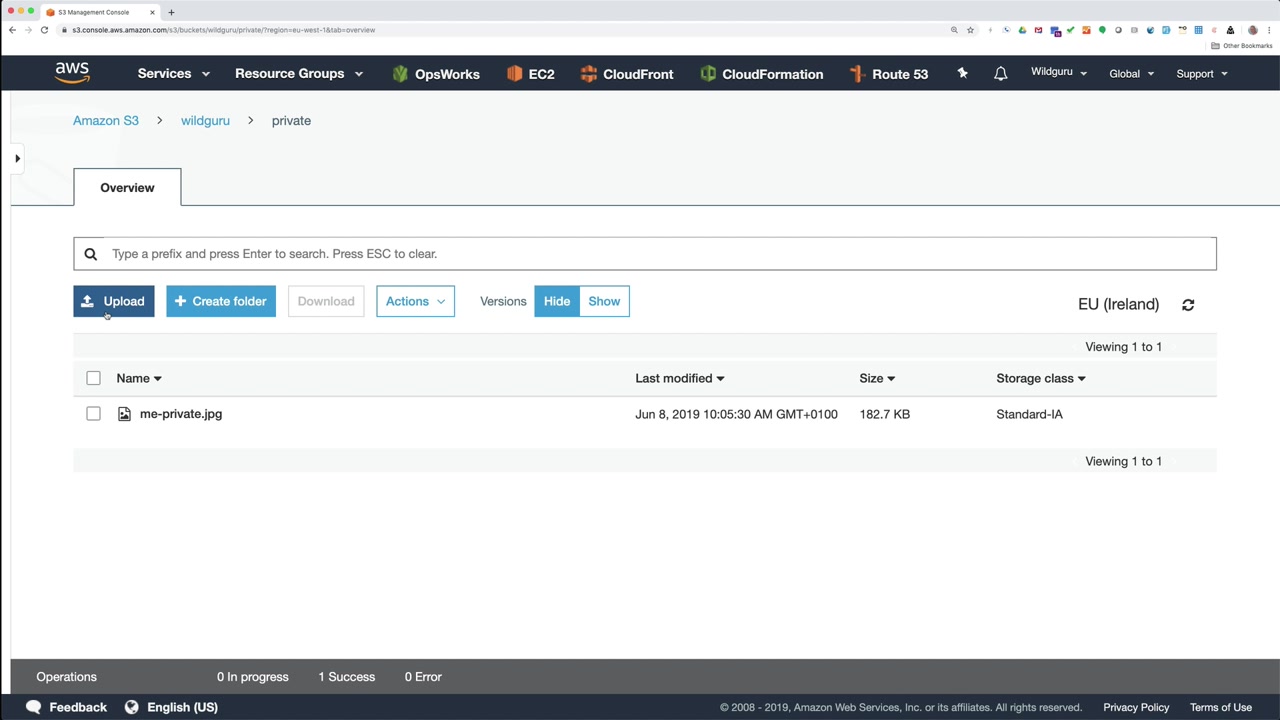Click the Feedback speech bubble icon
The image size is (1280, 720).
click(x=33, y=707)
